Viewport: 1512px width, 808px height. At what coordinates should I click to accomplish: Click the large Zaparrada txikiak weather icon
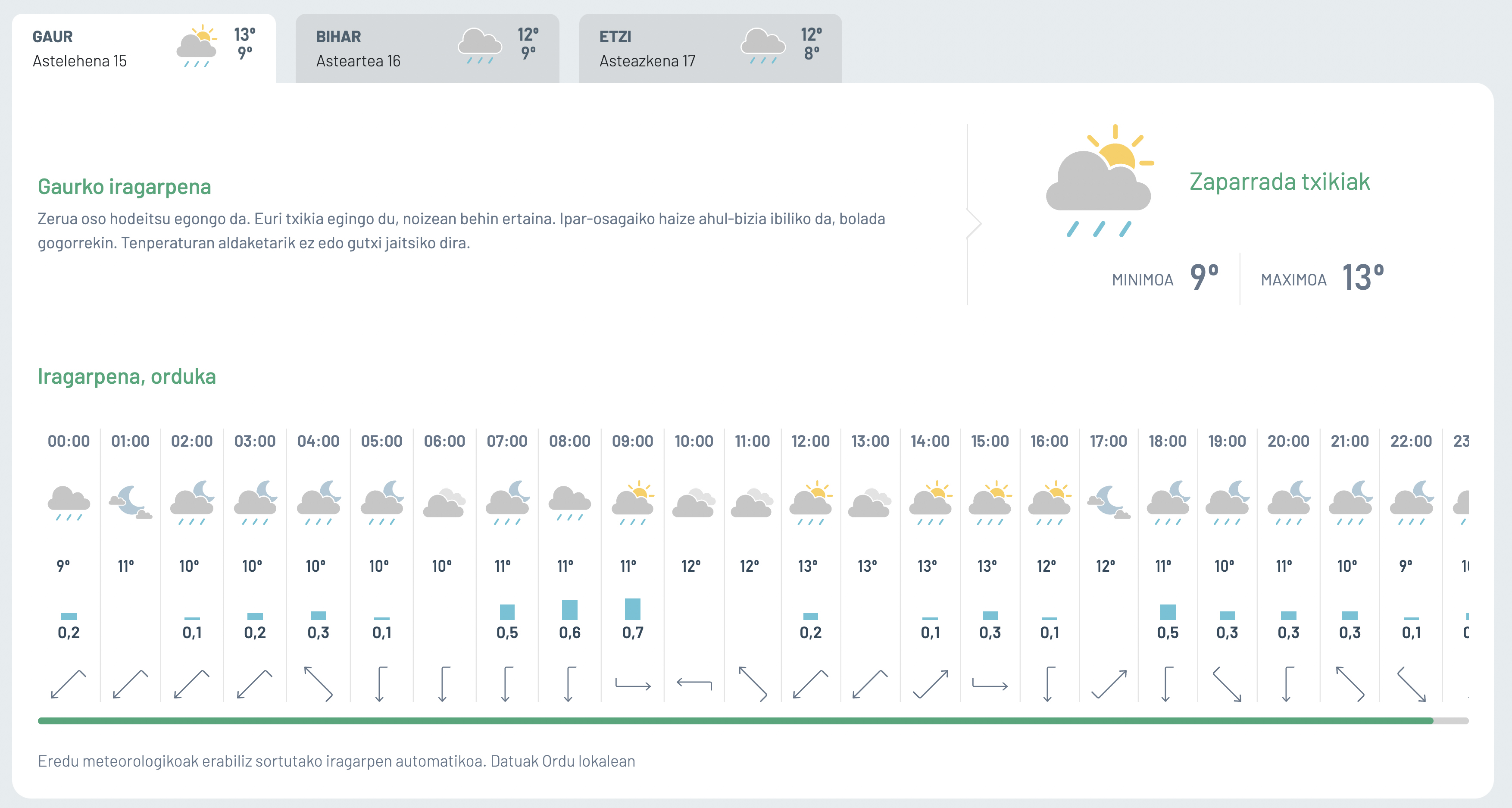(x=1100, y=181)
